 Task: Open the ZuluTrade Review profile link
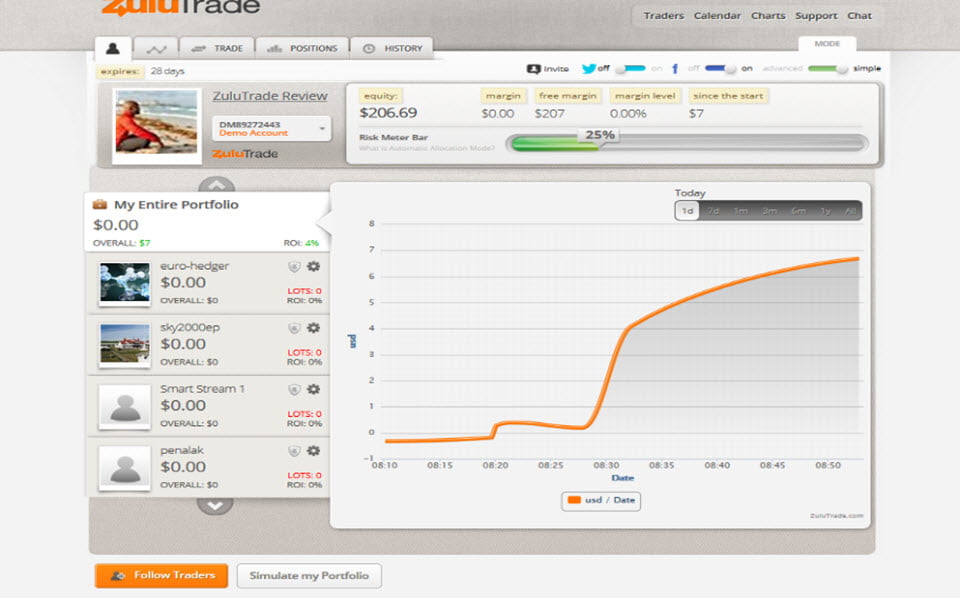270,96
